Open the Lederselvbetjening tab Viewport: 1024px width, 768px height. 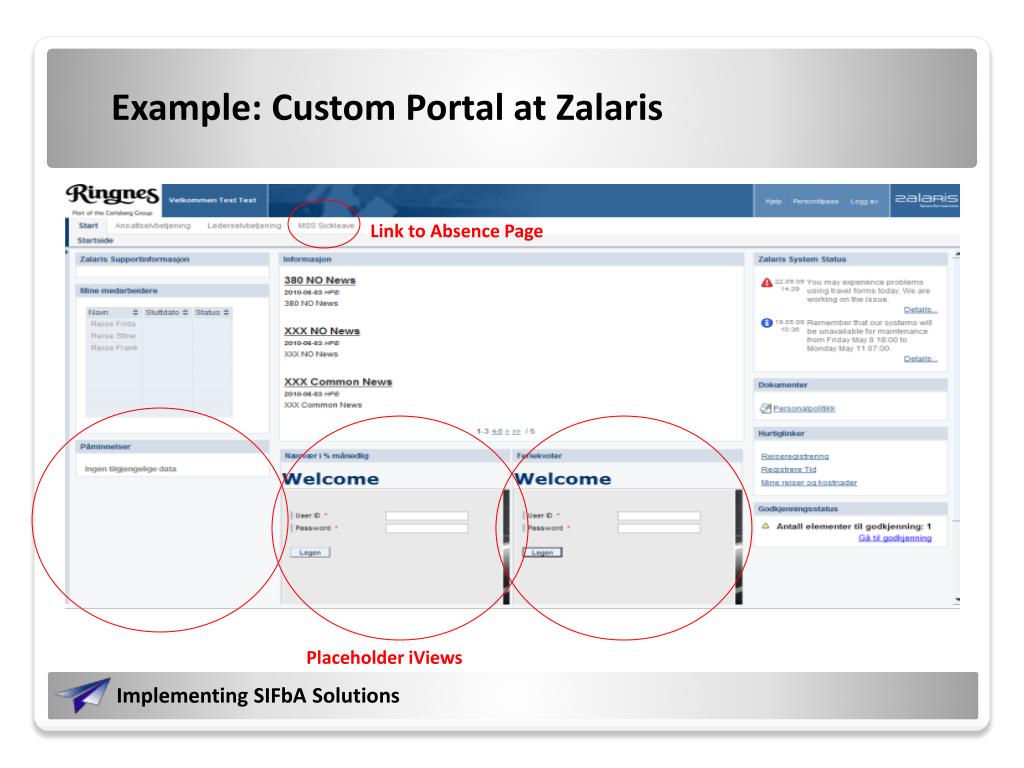click(244, 225)
